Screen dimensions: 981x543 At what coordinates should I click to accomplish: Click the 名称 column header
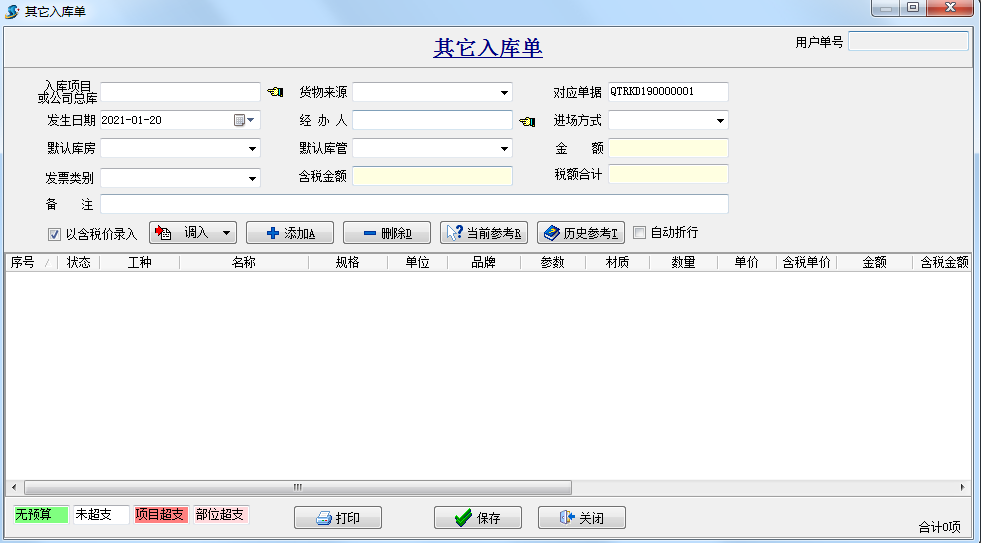243,263
